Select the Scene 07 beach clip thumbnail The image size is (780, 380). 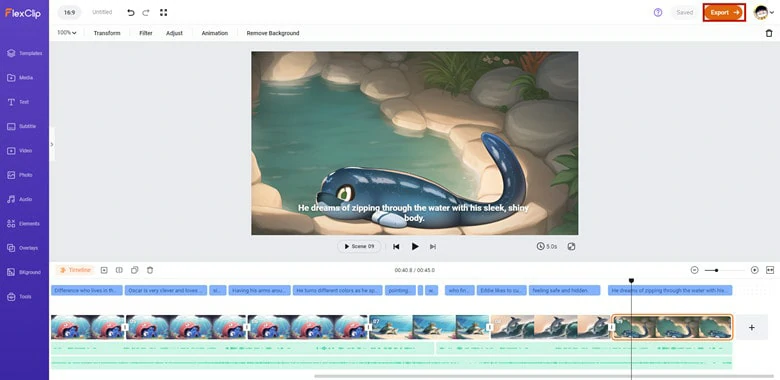point(429,327)
